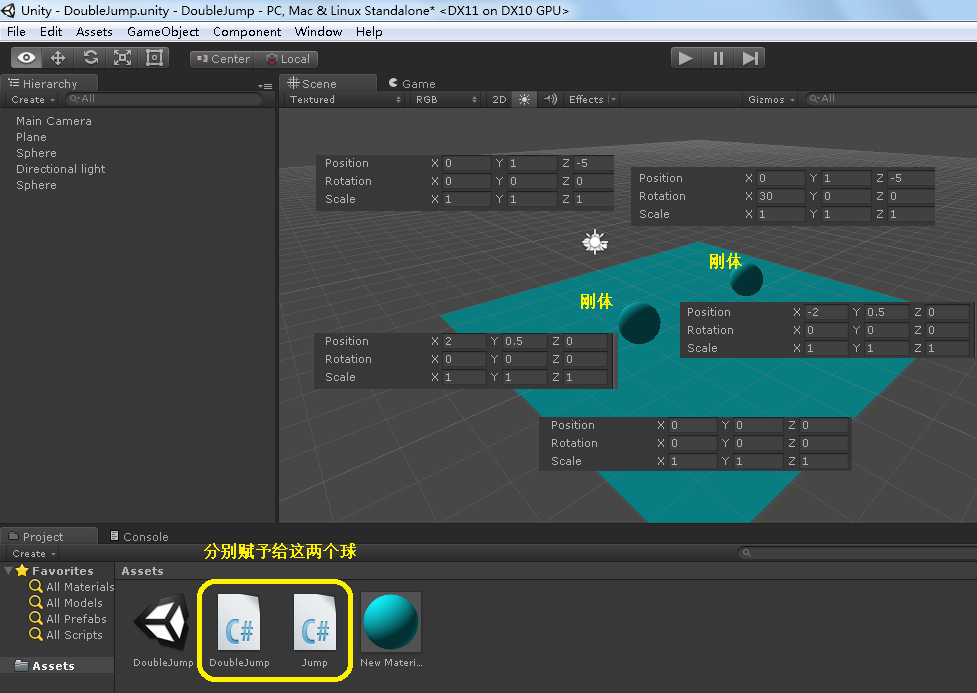977x693 pixels.
Task: Click the Hierarchy search field
Action: coord(164,99)
